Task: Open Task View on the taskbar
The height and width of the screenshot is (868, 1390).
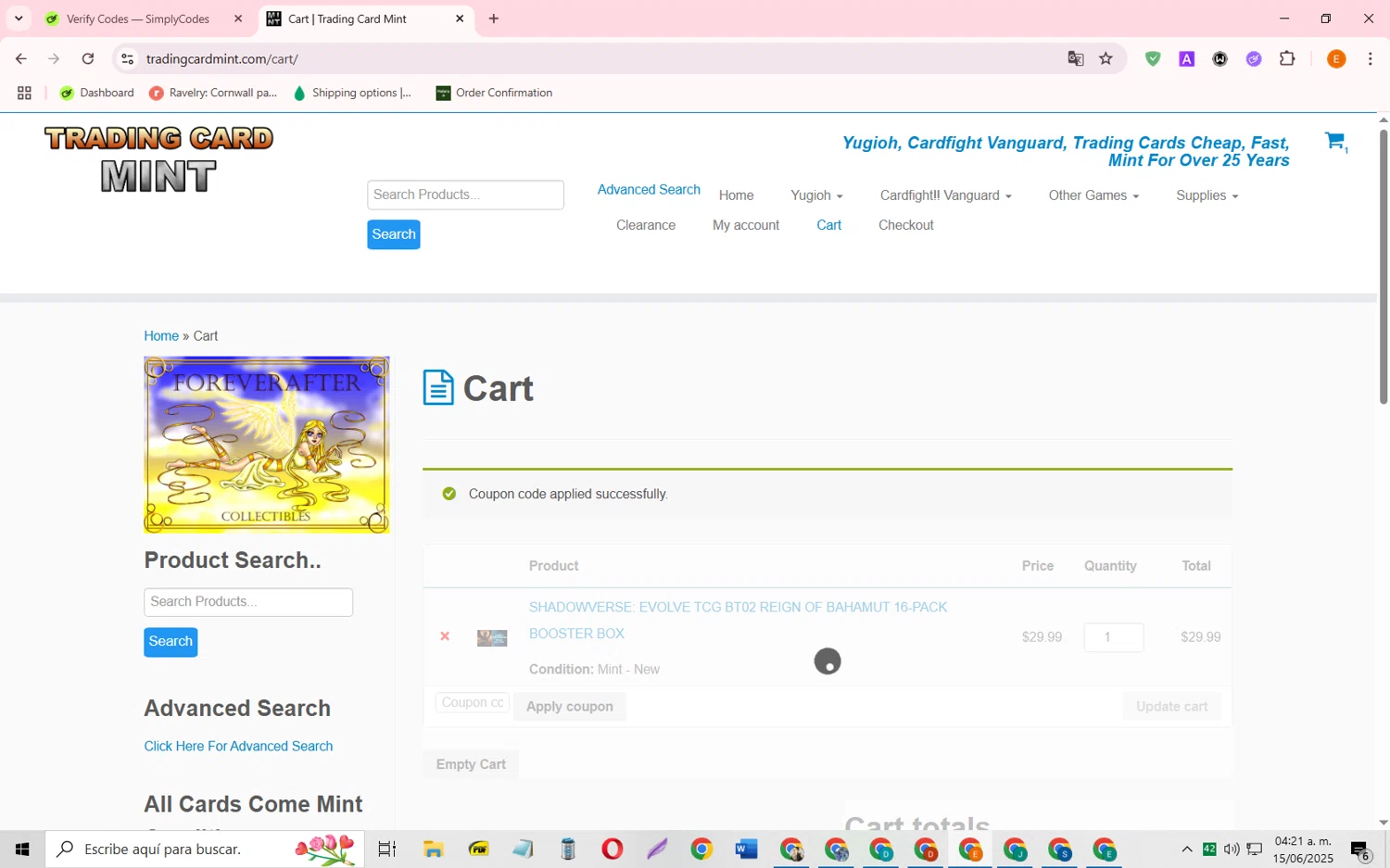Action: click(387, 849)
